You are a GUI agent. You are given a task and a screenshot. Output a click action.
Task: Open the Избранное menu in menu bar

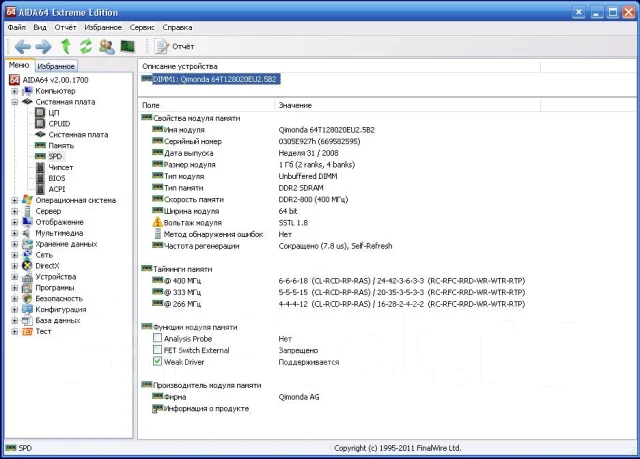tap(103, 27)
